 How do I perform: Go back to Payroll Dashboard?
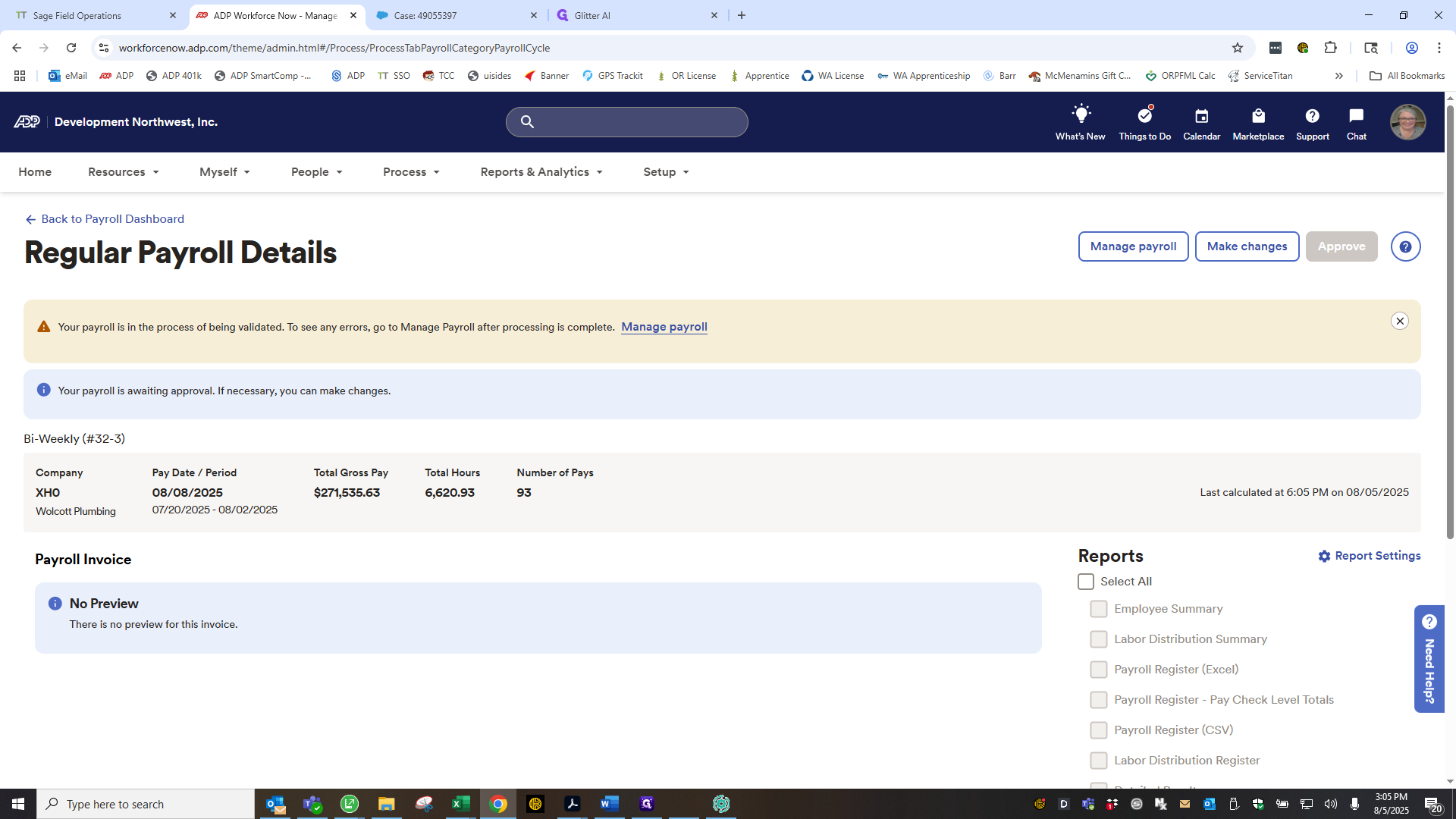tap(105, 219)
